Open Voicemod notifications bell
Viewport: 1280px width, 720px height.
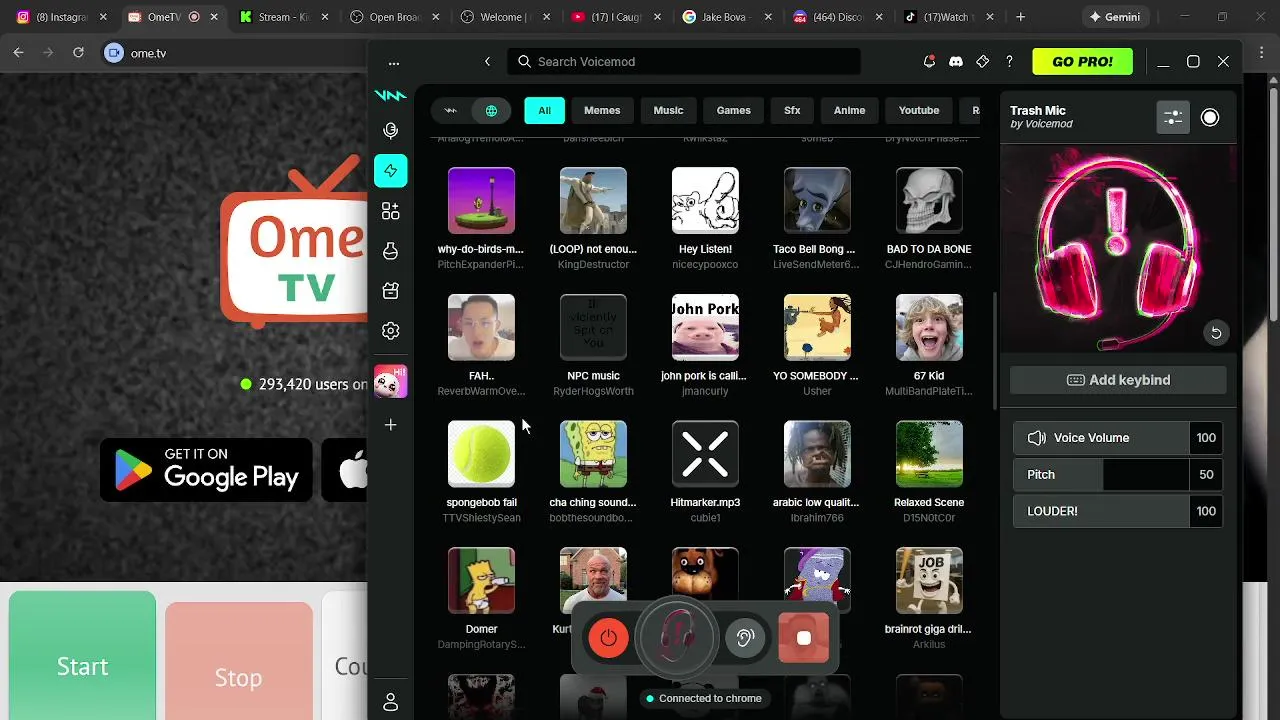click(x=929, y=62)
